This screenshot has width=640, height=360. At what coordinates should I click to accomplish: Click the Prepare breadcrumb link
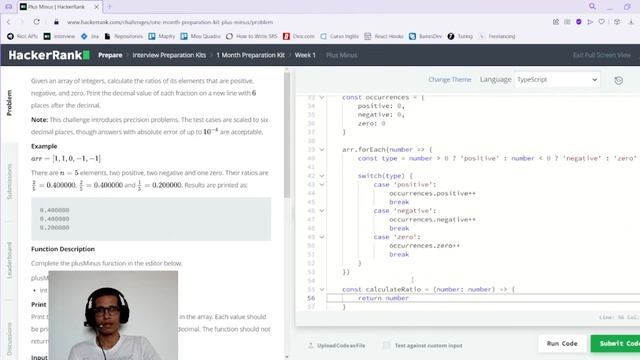click(110, 55)
